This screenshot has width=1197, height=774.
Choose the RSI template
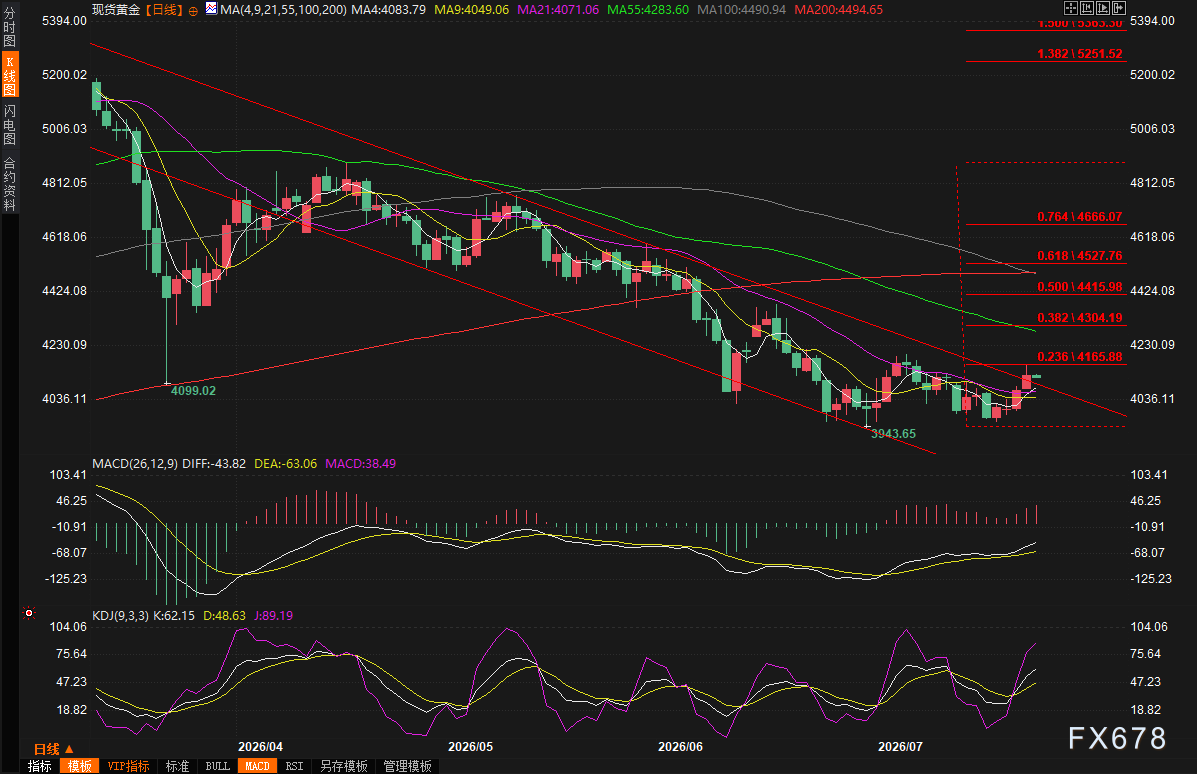[x=294, y=766]
